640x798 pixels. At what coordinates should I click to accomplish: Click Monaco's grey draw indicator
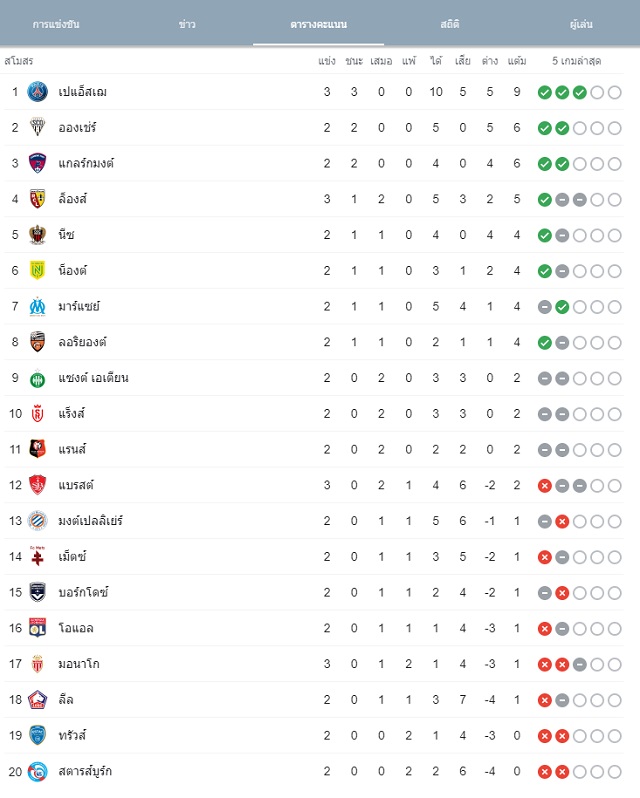[579, 664]
